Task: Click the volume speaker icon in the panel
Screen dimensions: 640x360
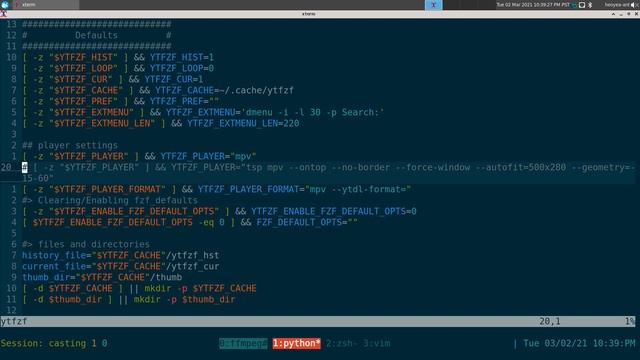Action: tap(634, 5)
